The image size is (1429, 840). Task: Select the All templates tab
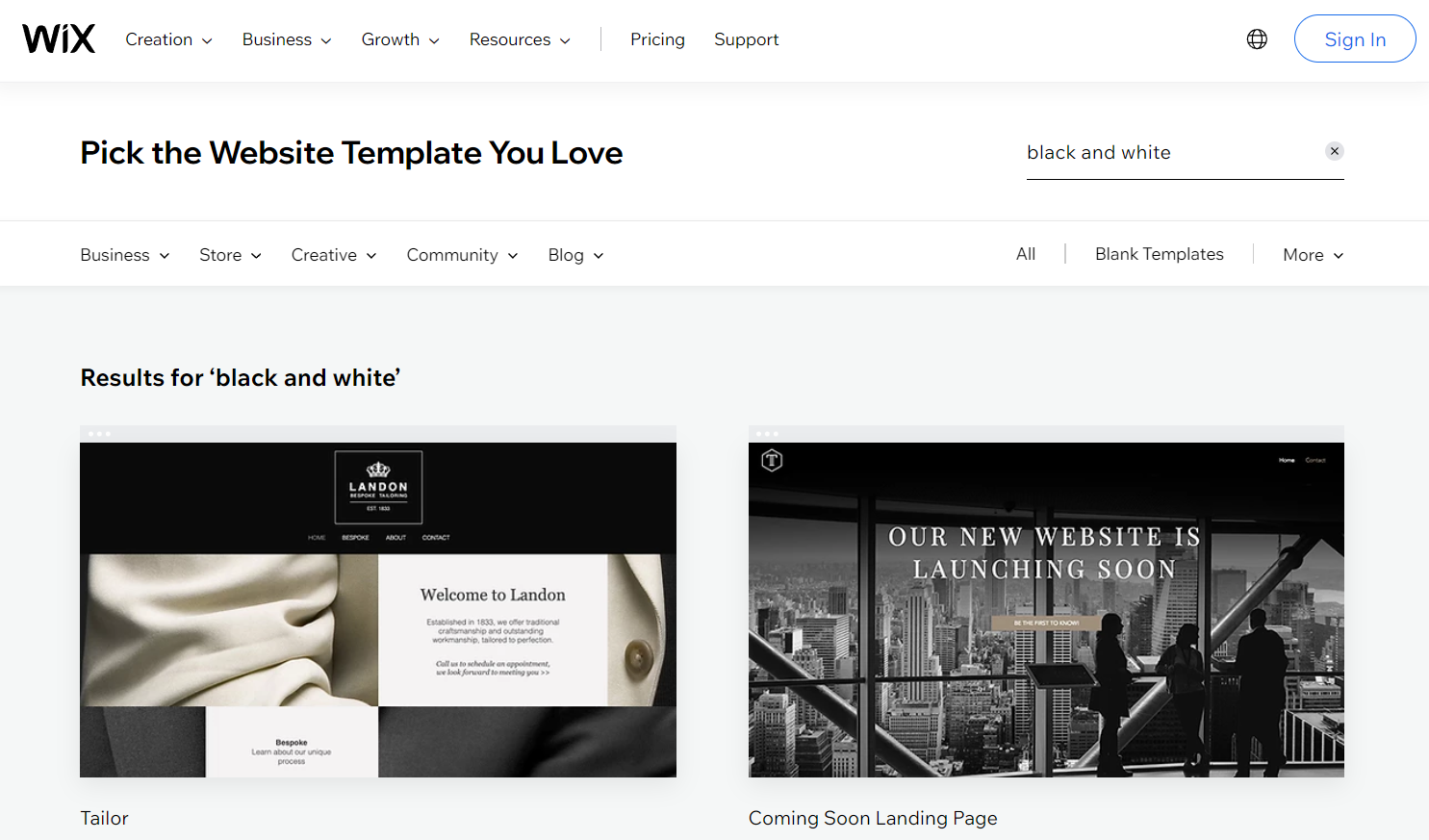click(x=1026, y=254)
